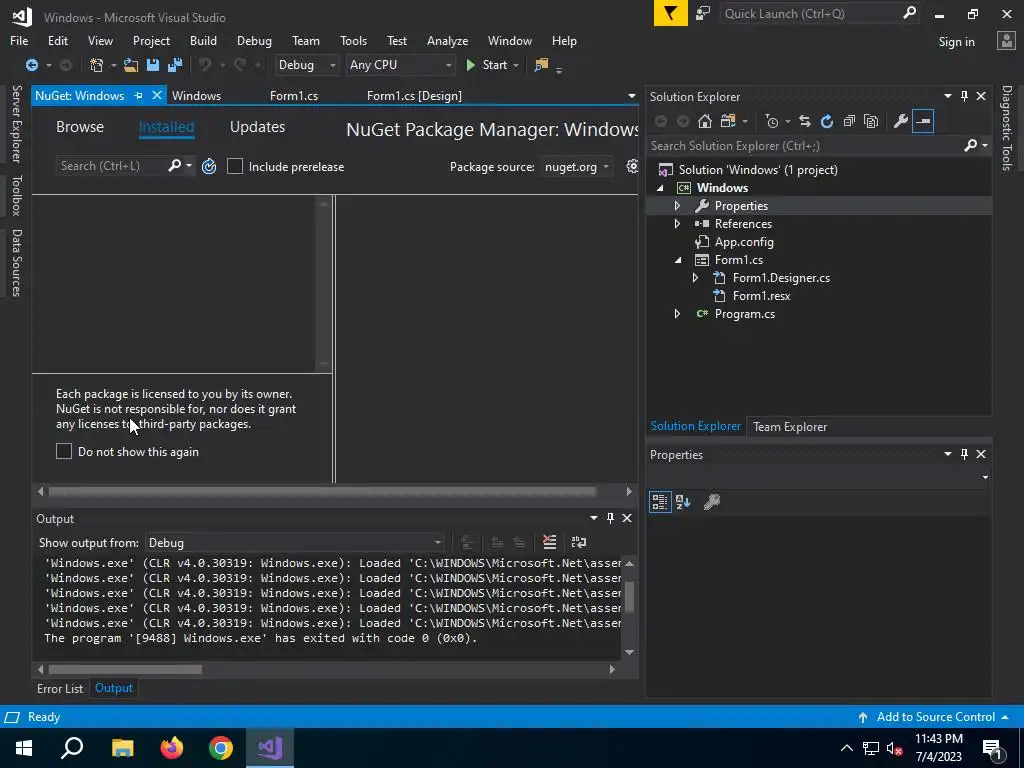The width and height of the screenshot is (1024, 768).
Task: Expand the Form1.Designer.cs node
Action: 696,278
